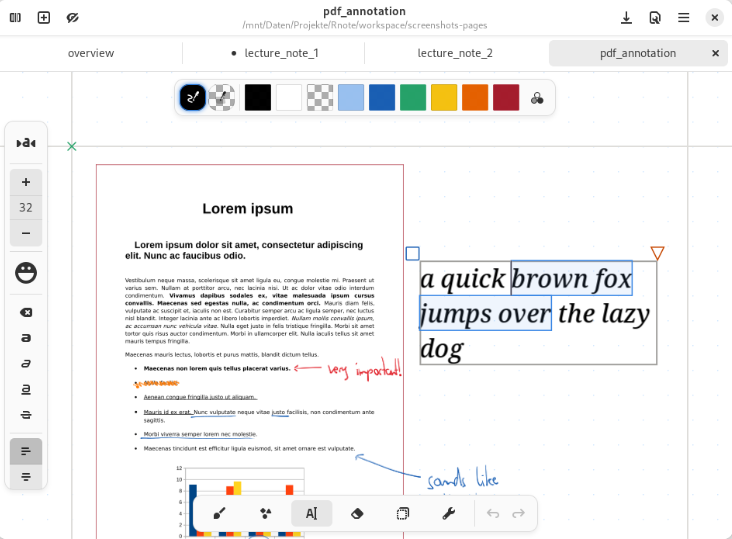
Task: Open a new tab with plus icon
Action: pos(44,18)
